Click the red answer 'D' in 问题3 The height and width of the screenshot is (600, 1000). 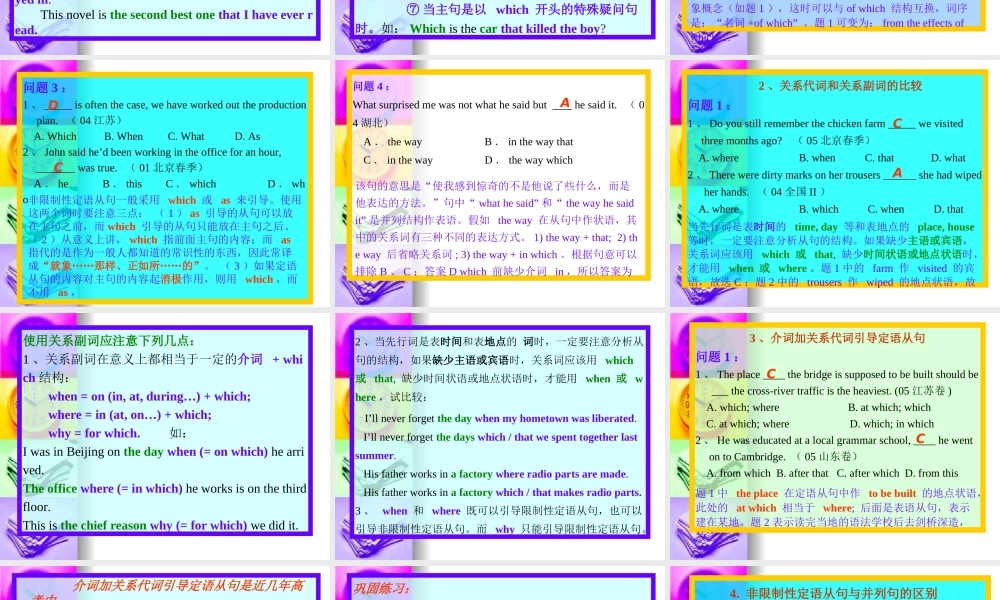[53, 105]
